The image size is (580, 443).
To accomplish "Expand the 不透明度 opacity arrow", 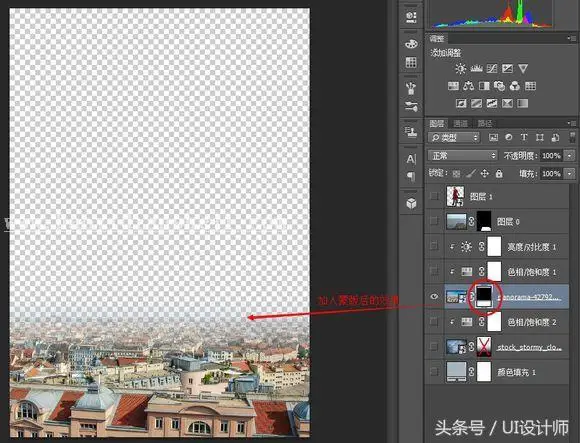I will pyautogui.click(x=570, y=156).
